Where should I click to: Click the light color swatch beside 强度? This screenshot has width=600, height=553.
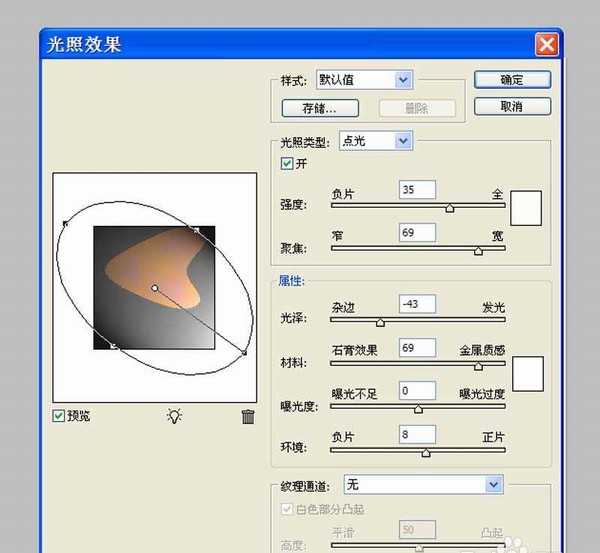526,208
